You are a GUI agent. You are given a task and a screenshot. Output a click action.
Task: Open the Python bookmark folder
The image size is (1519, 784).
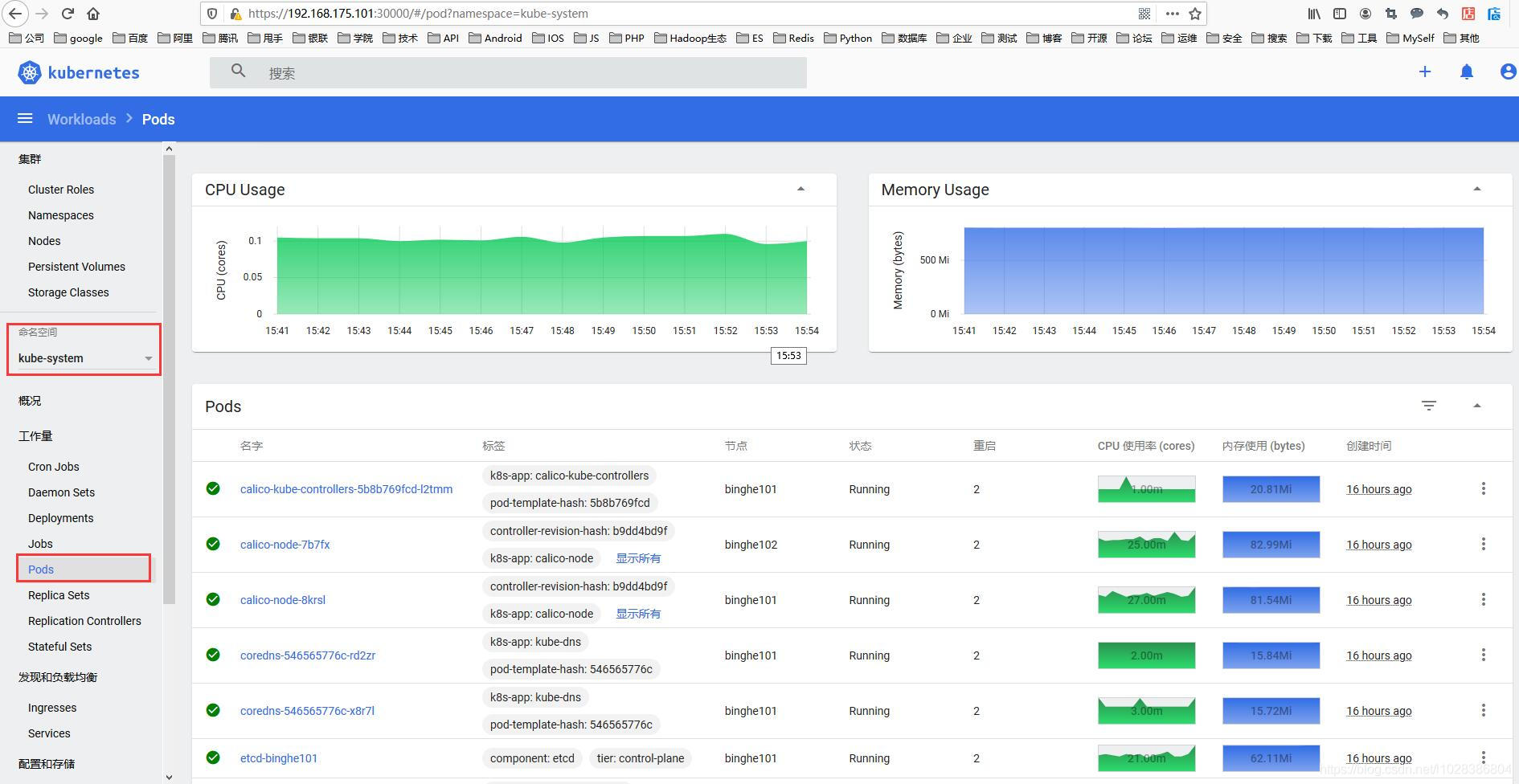click(x=848, y=38)
